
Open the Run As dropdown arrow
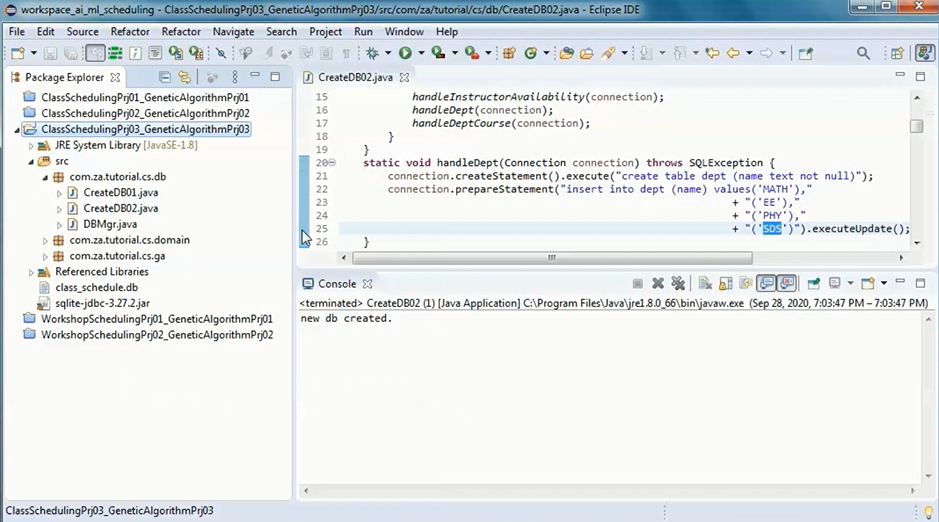[x=421, y=53]
